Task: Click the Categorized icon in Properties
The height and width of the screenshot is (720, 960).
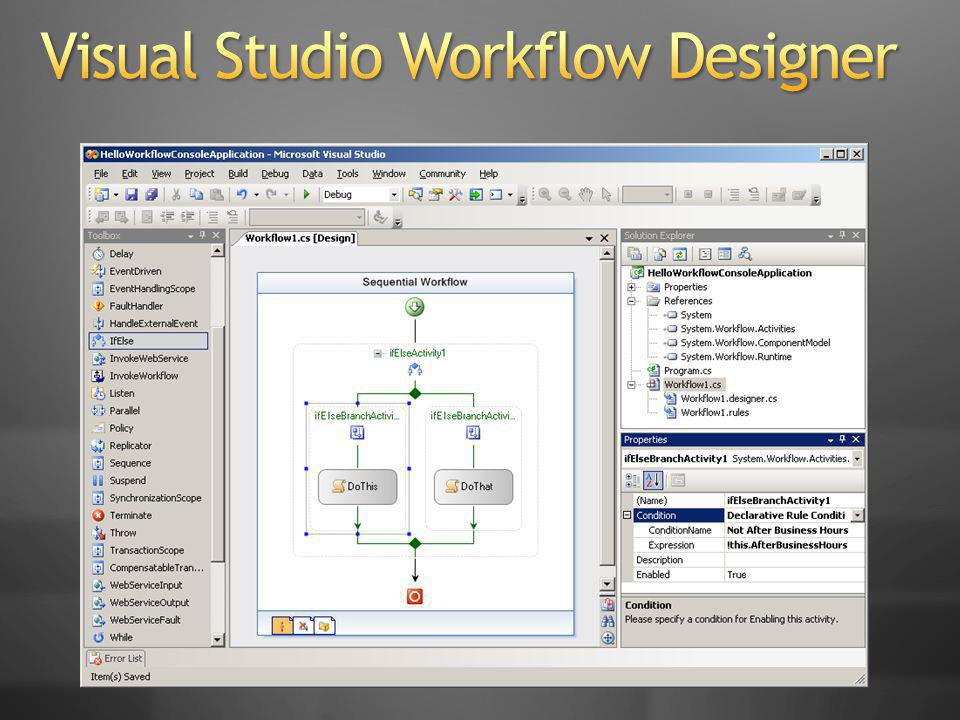Action: [632, 481]
